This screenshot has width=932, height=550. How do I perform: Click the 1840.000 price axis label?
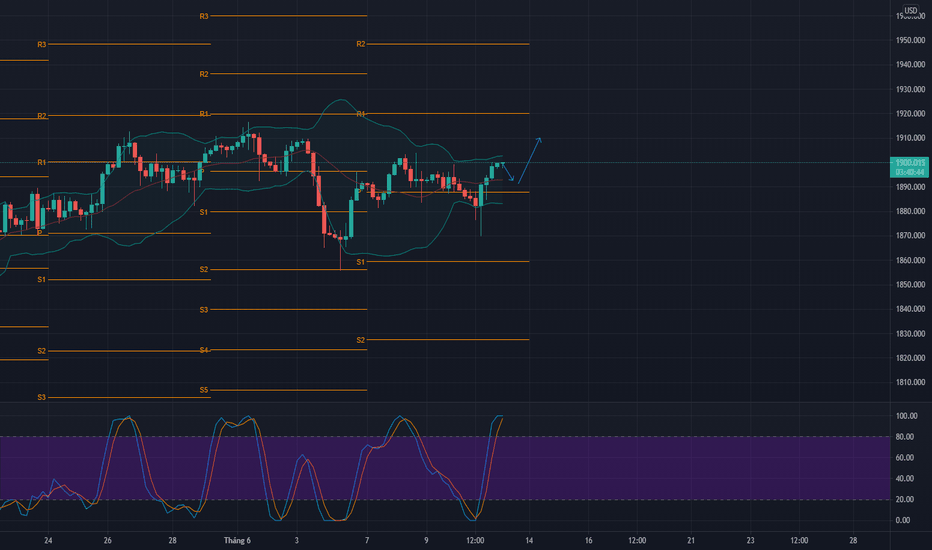(x=910, y=309)
